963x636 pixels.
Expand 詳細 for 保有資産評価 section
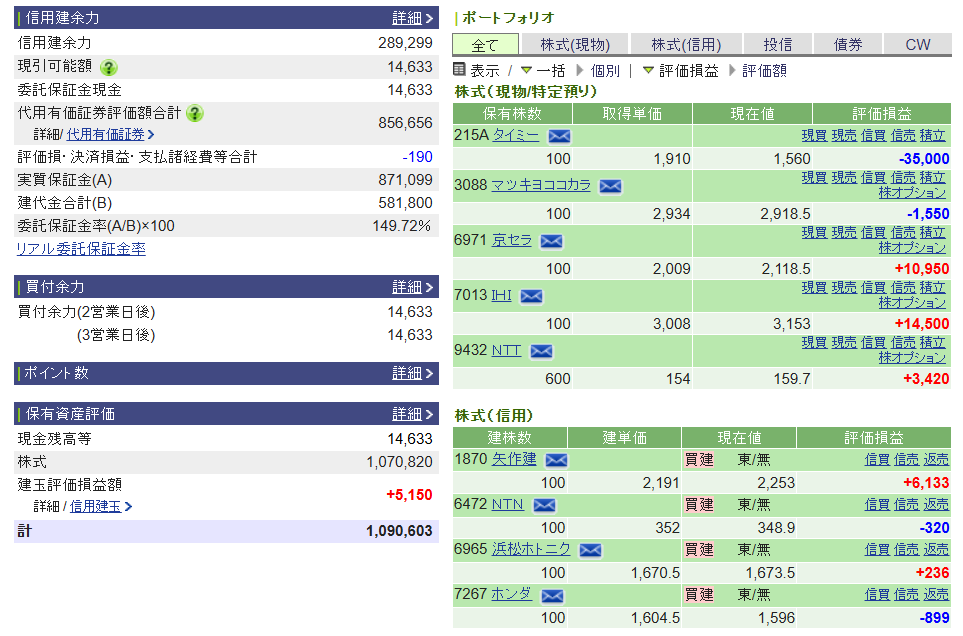pyautogui.click(x=412, y=414)
